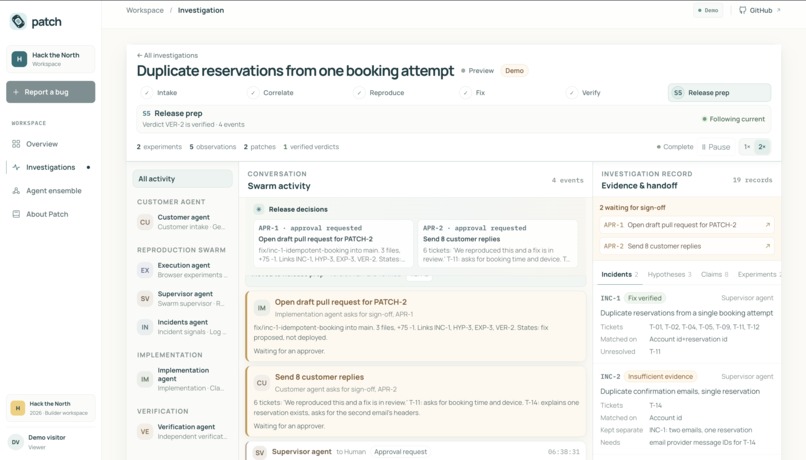Click the '2 experiments' count

[x=159, y=147]
